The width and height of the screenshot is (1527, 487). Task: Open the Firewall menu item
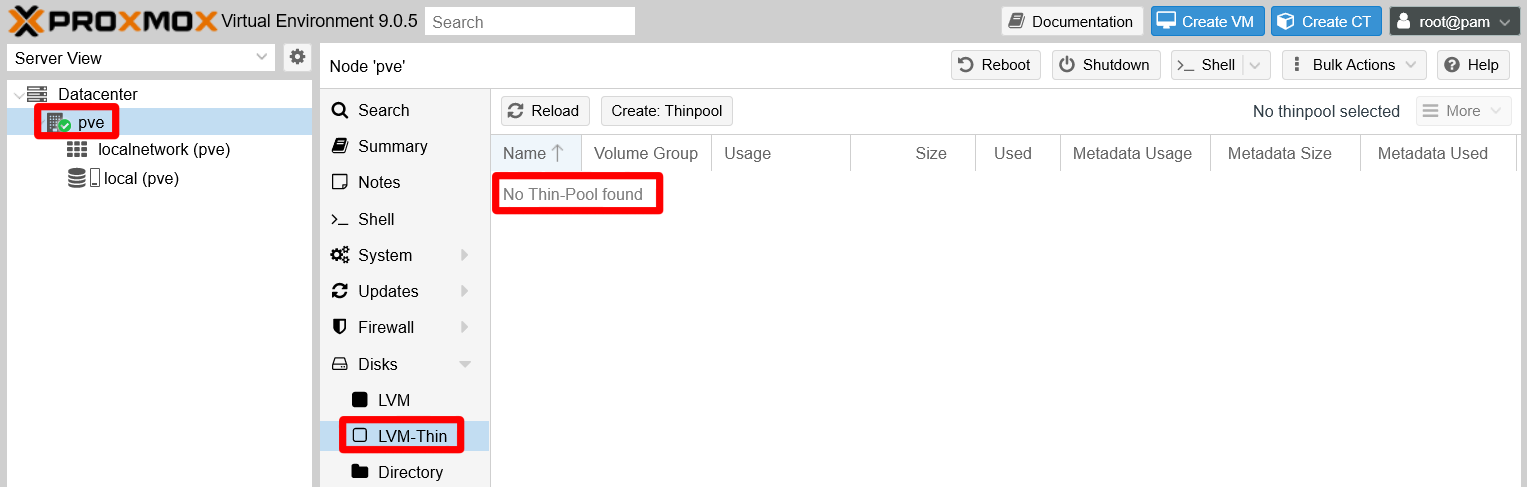(404, 327)
